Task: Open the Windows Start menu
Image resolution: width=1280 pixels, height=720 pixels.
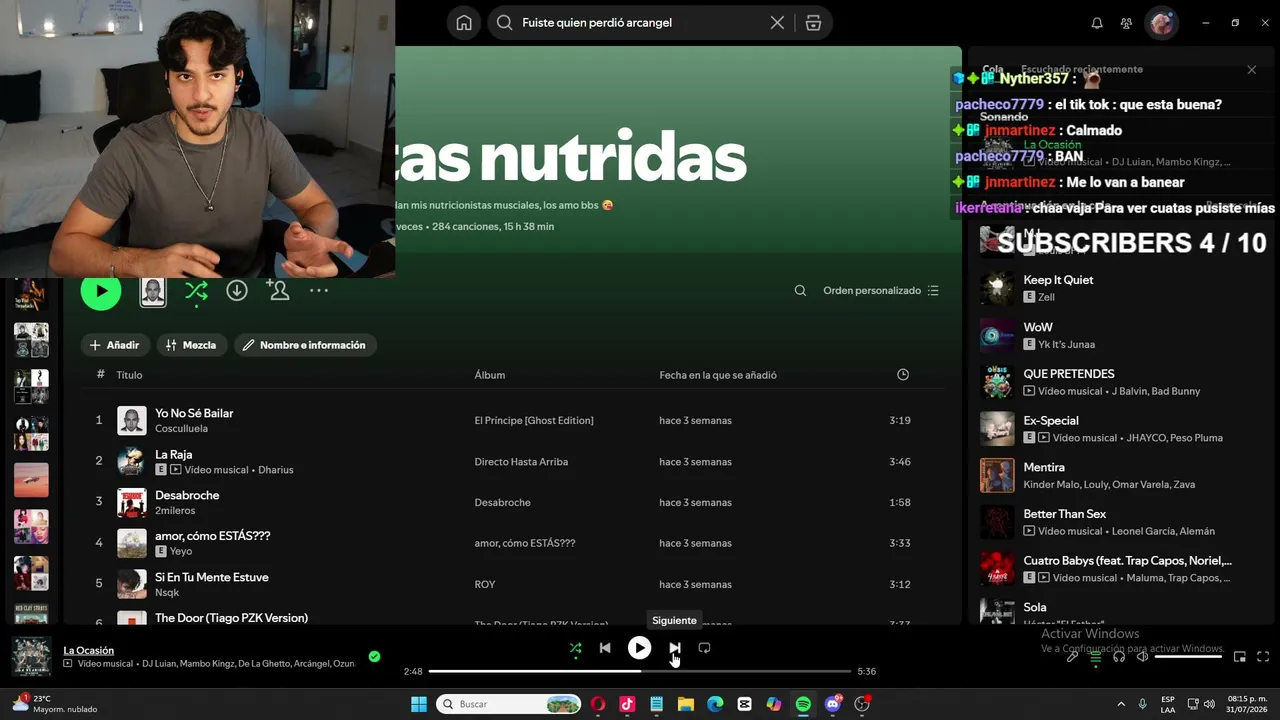Action: (x=419, y=704)
